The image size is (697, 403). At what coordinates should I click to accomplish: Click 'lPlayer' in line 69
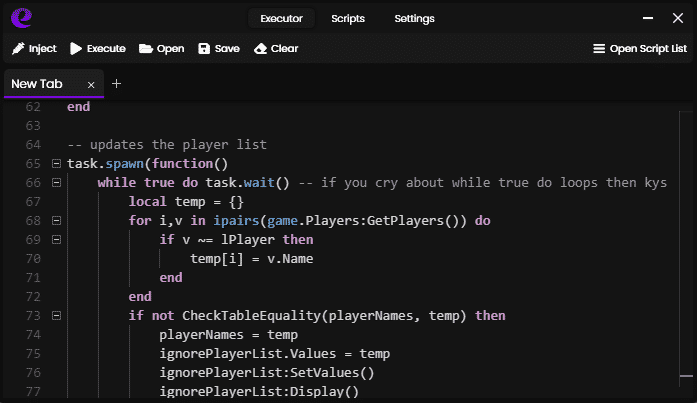248,240
